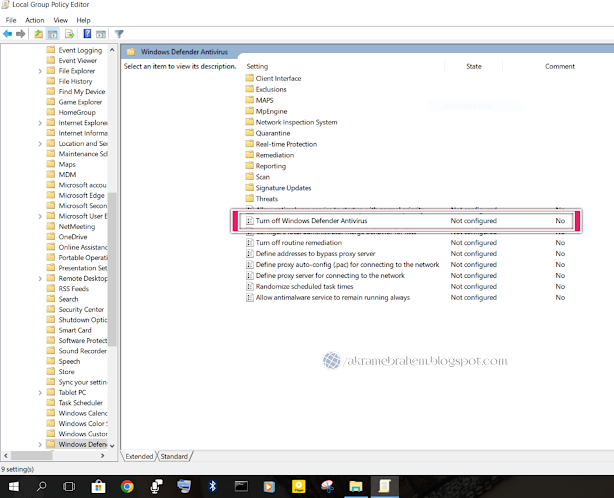Click the Forward arrow toolbar icon
Viewport: 614px width, 498px height.
(21, 34)
